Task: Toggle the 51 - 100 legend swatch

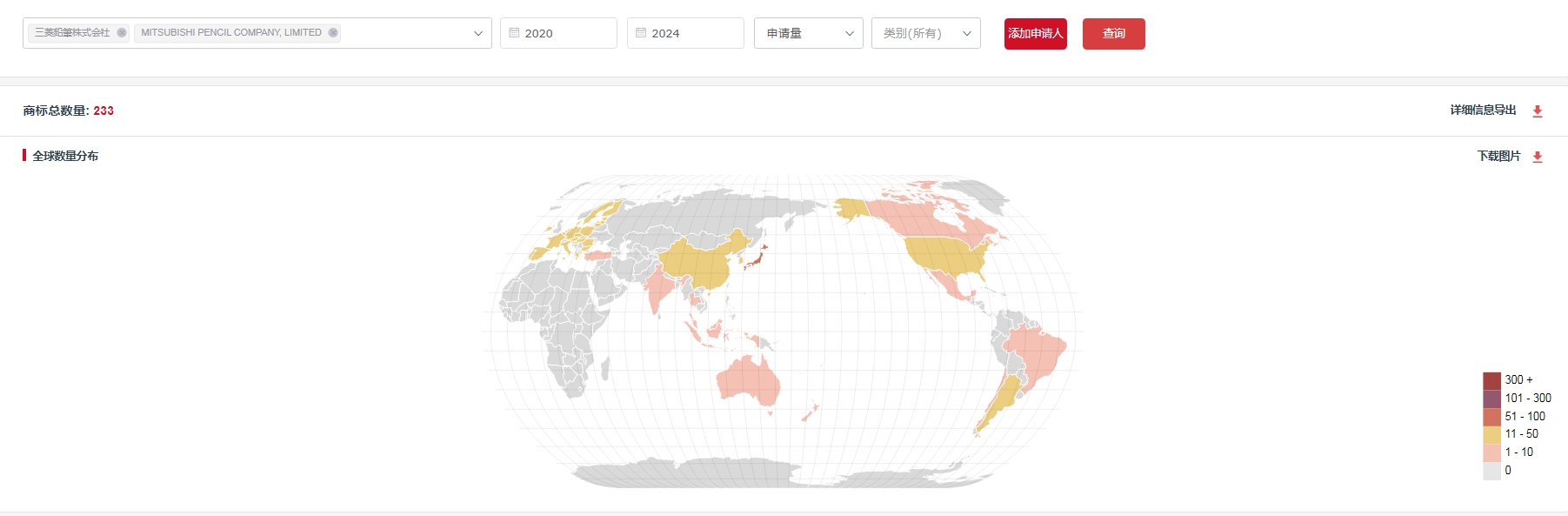Action: point(1491,417)
